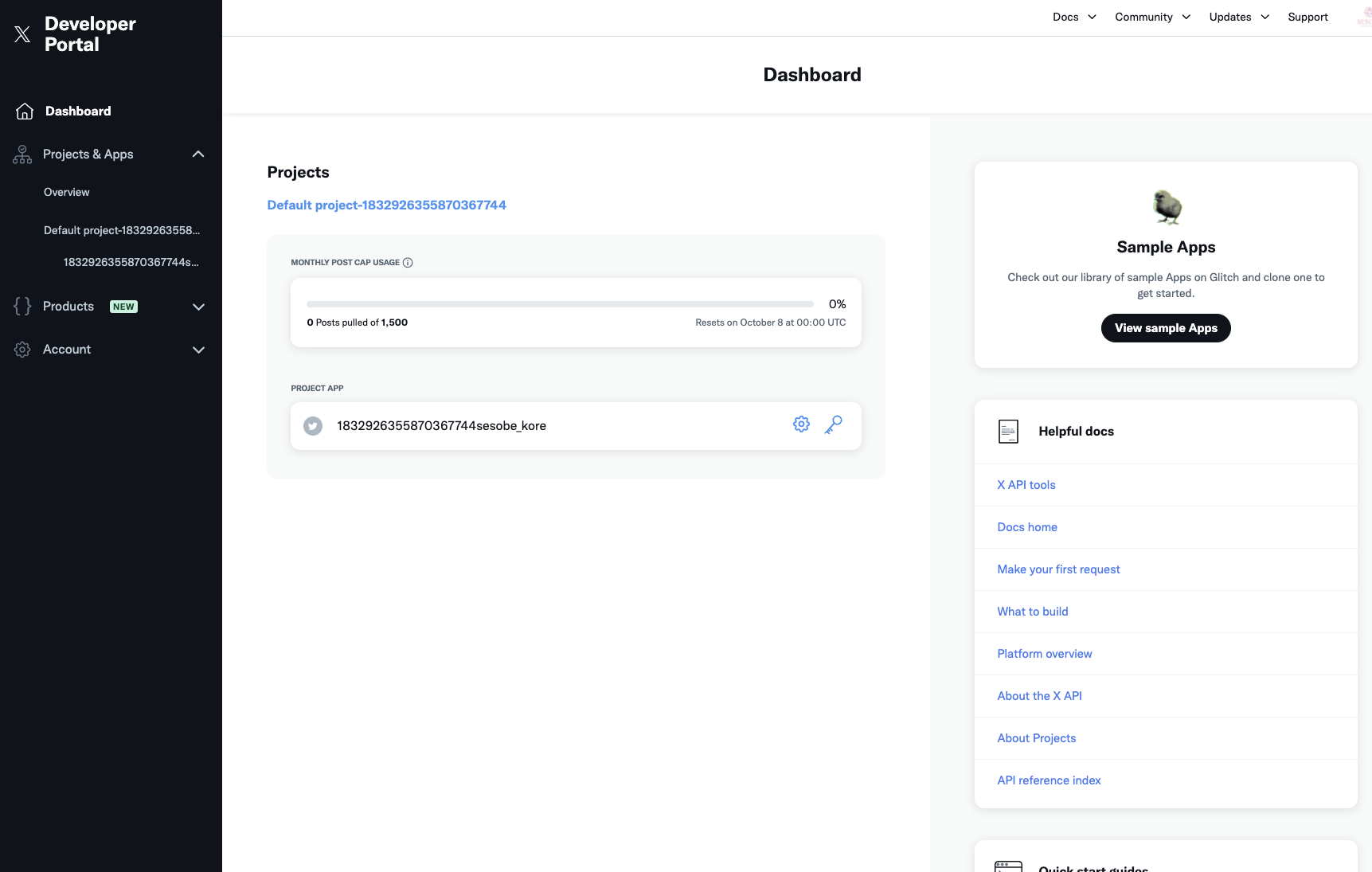Click the Sample Apps heading
The height and width of the screenshot is (872, 1372).
click(1166, 247)
